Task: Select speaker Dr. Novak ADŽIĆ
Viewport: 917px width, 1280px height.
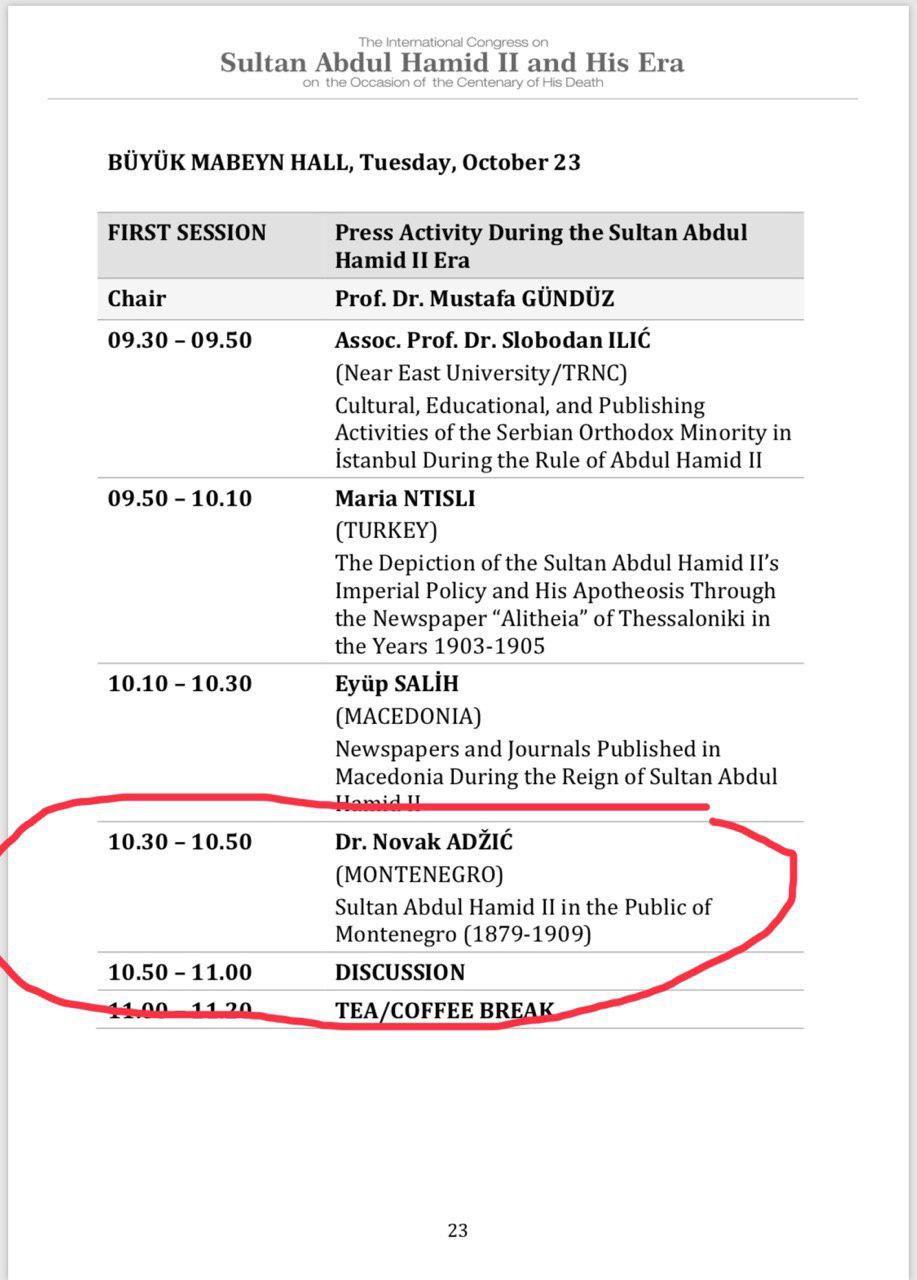Action: pos(424,842)
